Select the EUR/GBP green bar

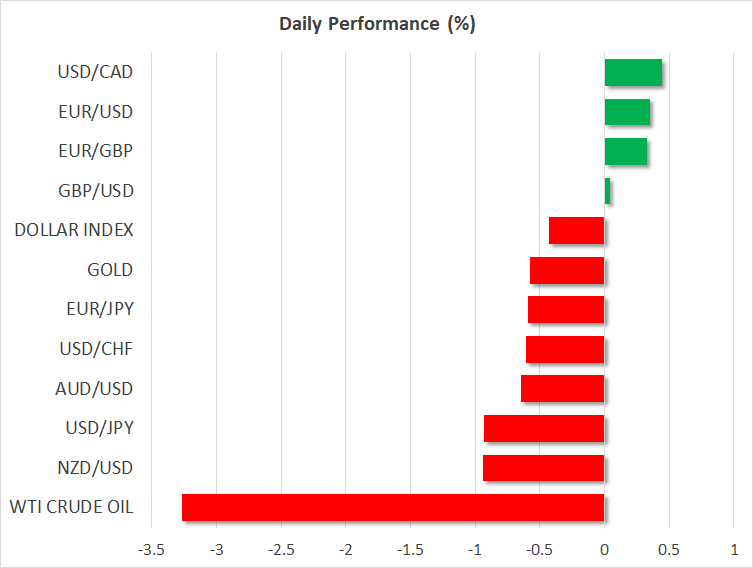[625, 152]
